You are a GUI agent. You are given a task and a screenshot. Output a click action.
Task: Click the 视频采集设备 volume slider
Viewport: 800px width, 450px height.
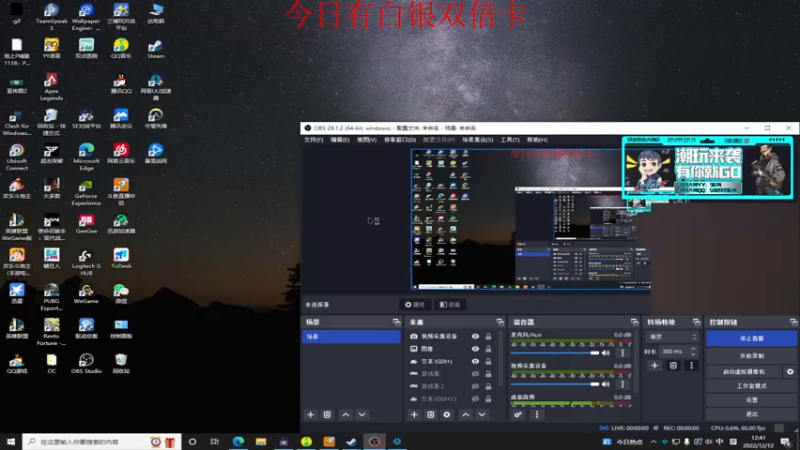click(x=555, y=384)
